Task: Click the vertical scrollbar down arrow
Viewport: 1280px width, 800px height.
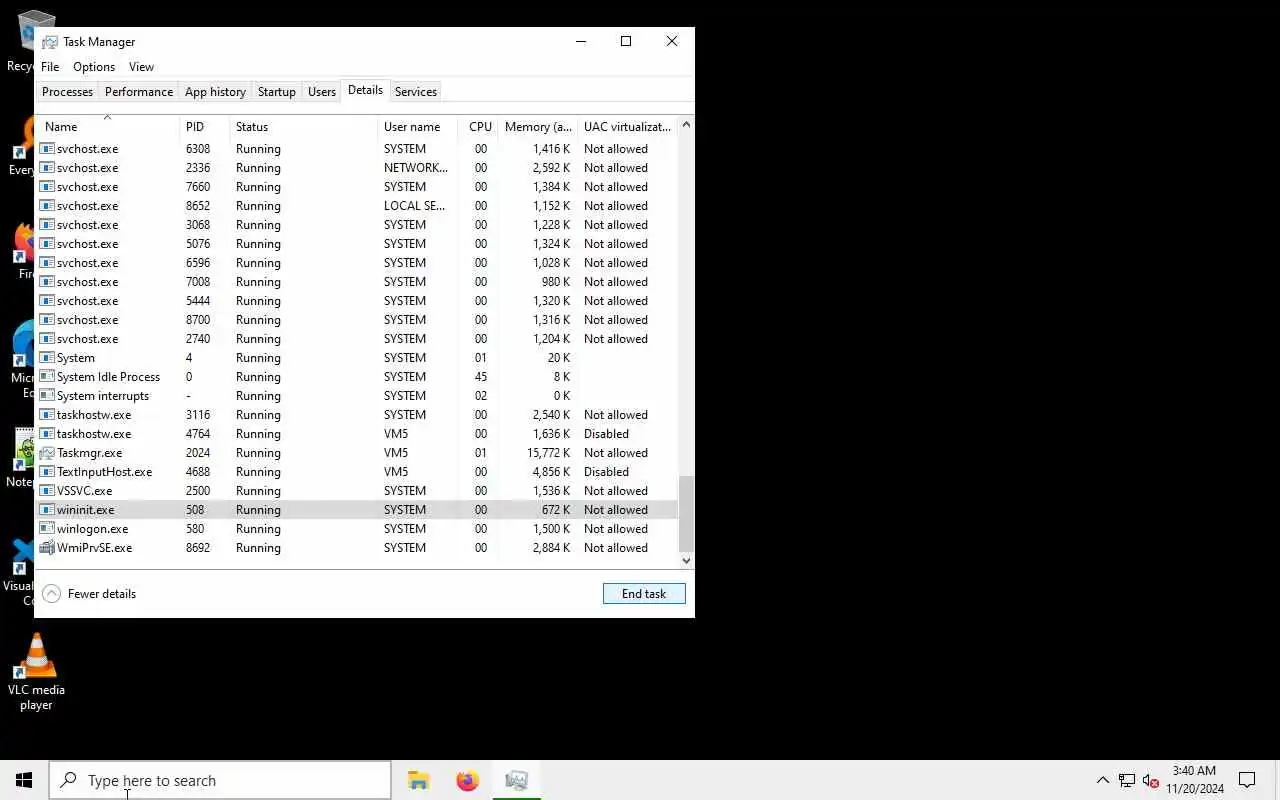Action: pyautogui.click(x=686, y=561)
